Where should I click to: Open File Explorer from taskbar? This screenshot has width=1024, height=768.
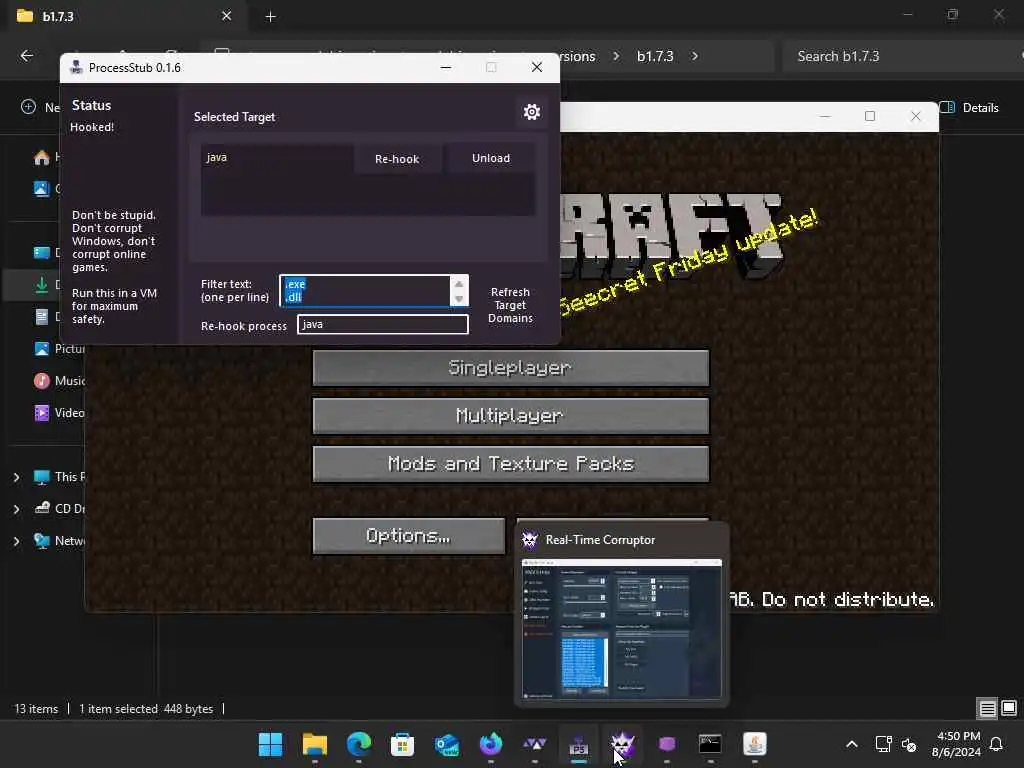pyautogui.click(x=315, y=744)
